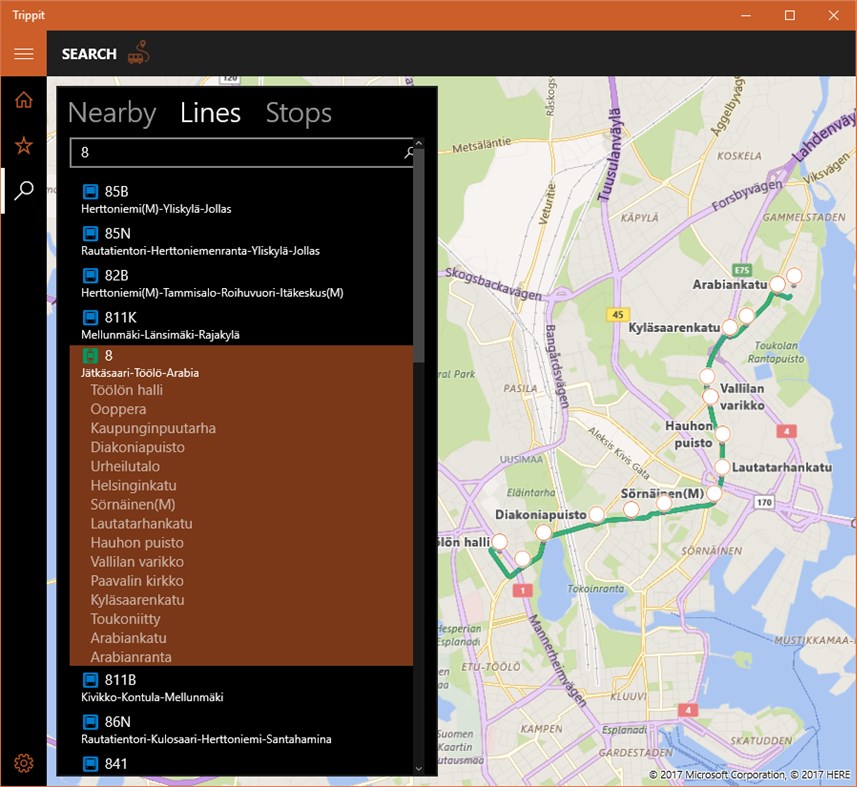Open the Stops tab

[x=297, y=113]
